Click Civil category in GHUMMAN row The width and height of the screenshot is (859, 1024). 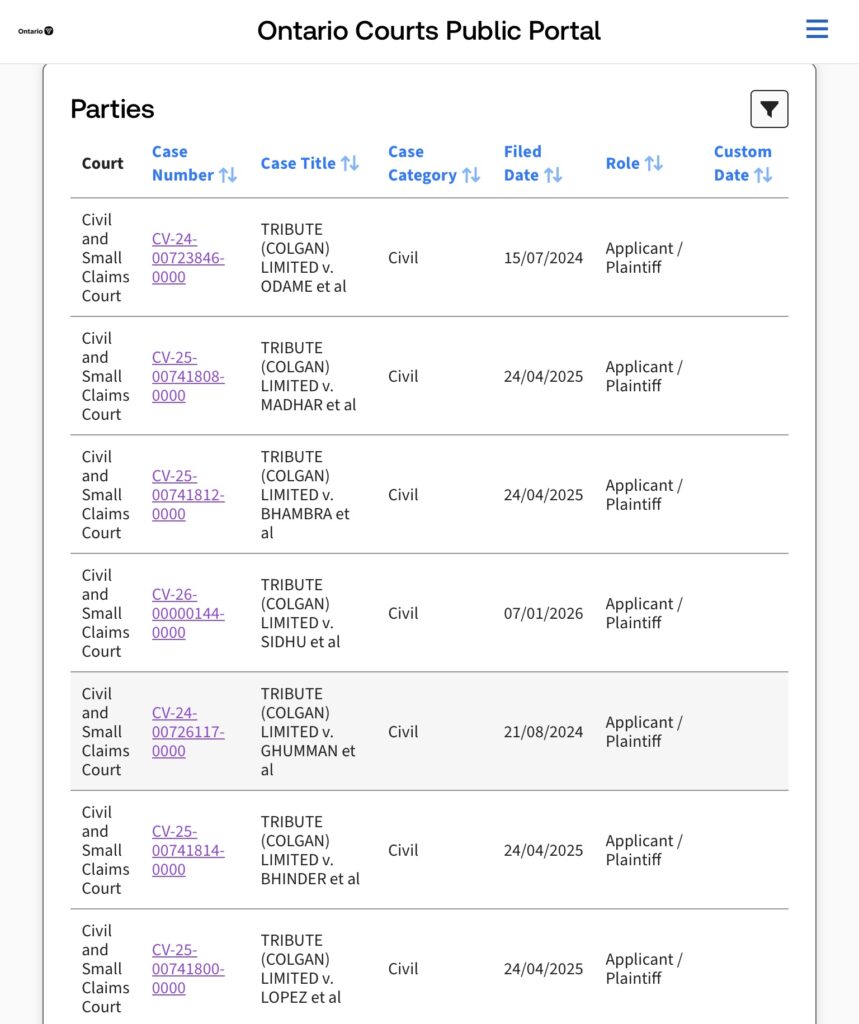click(x=403, y=732)
